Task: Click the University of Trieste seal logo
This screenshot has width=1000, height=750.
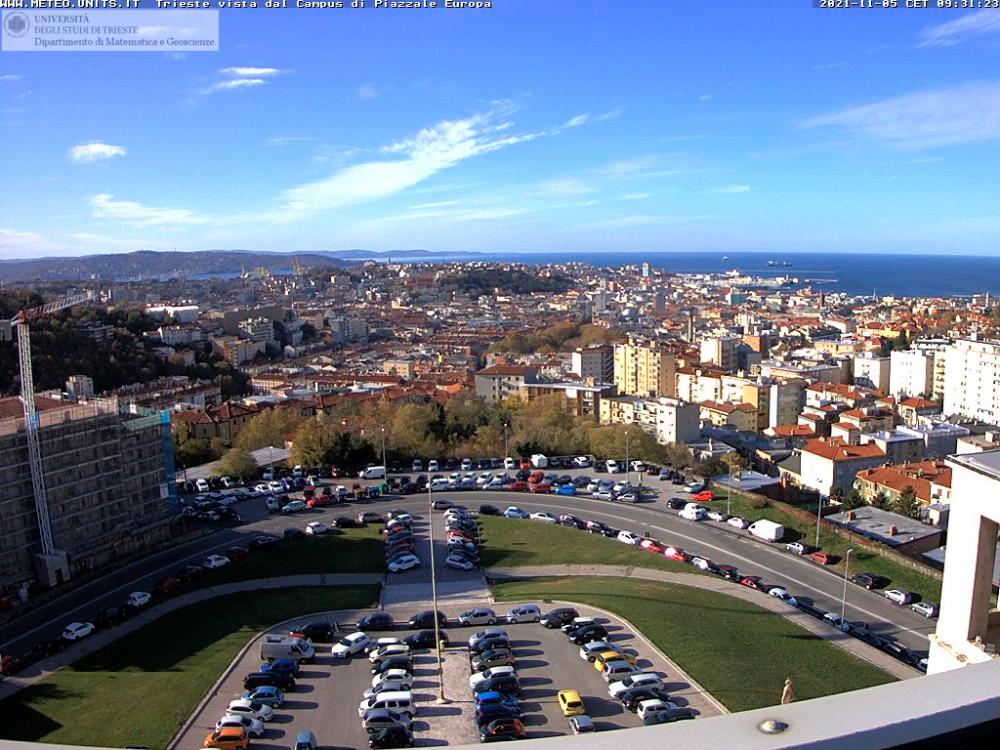Action: [x=17, y=26]
